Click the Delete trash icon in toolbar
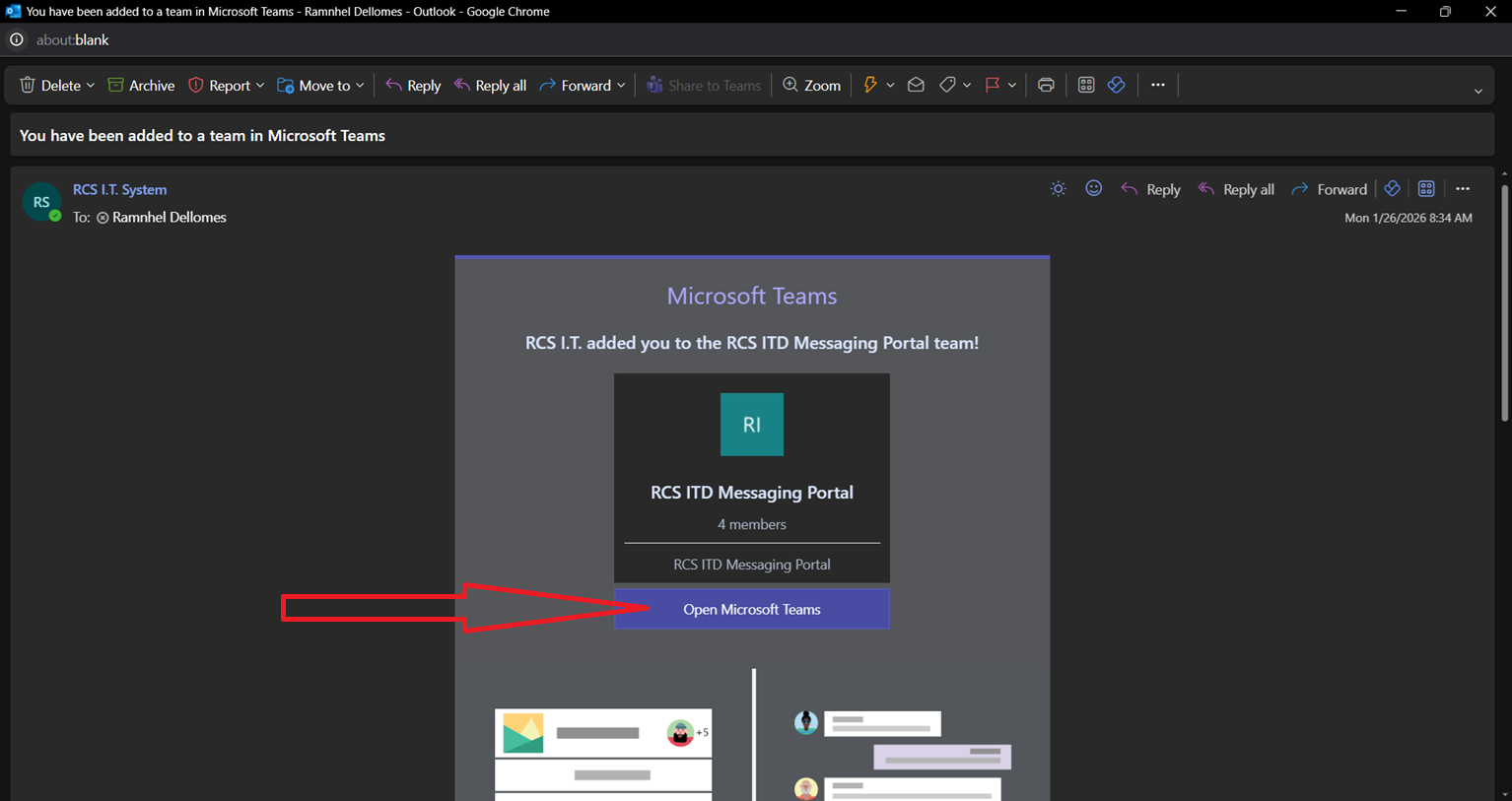The height and width of the screenshot is (801, 1512). point(28,85)
